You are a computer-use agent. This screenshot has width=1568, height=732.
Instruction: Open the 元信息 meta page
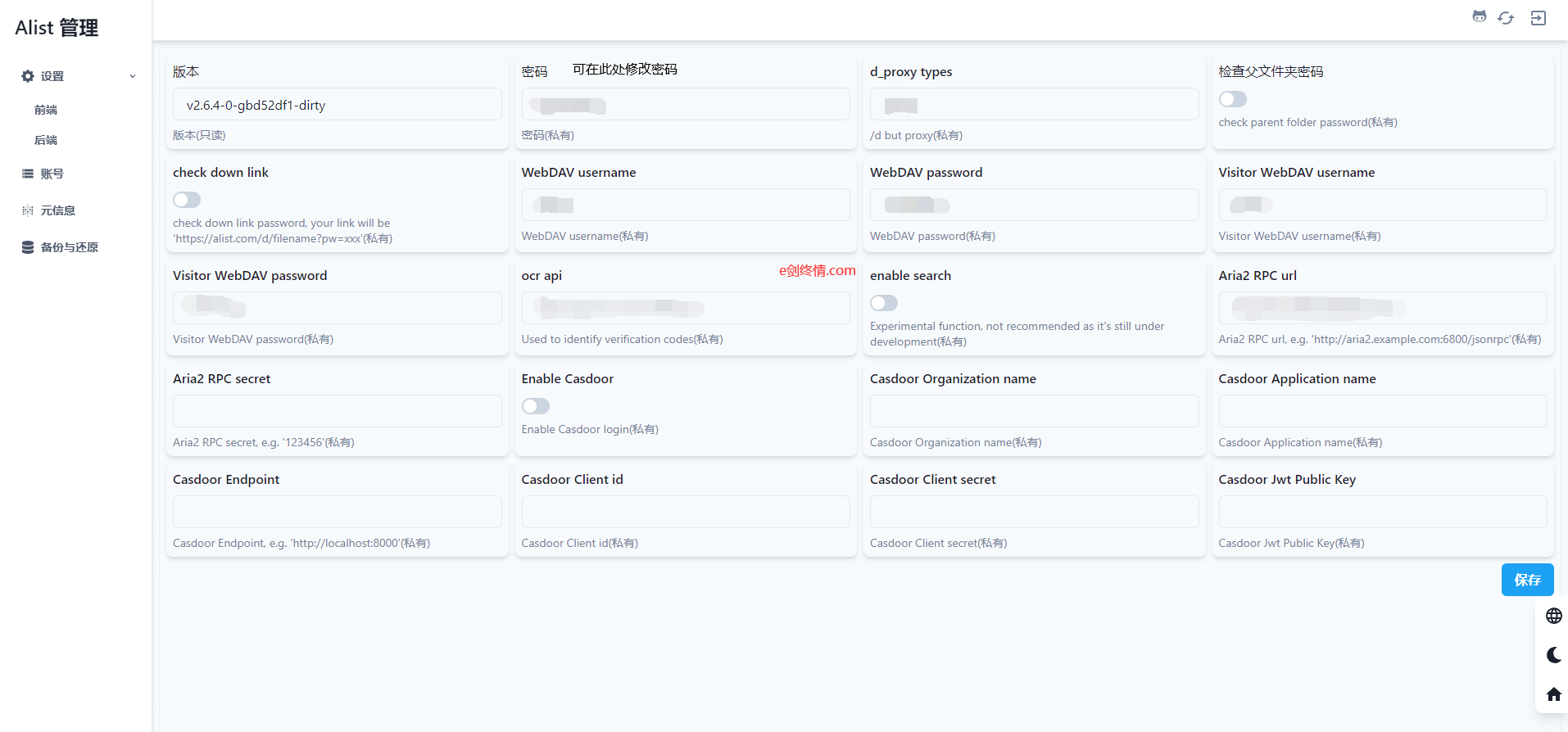(x=57, y=210)
